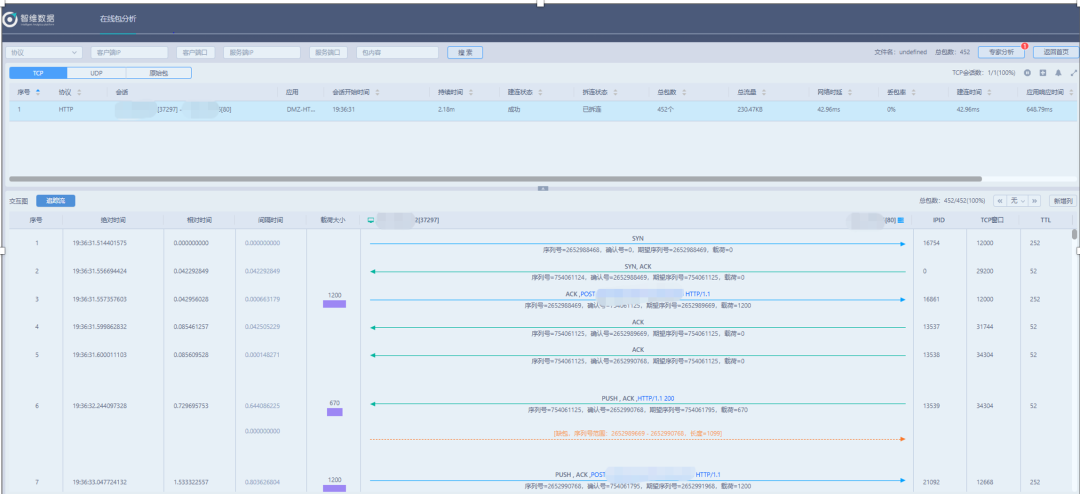The height and width of the screenshot is (494, 1080).
Task: Go to previous page with « button
Action: [x=999, y=201]
